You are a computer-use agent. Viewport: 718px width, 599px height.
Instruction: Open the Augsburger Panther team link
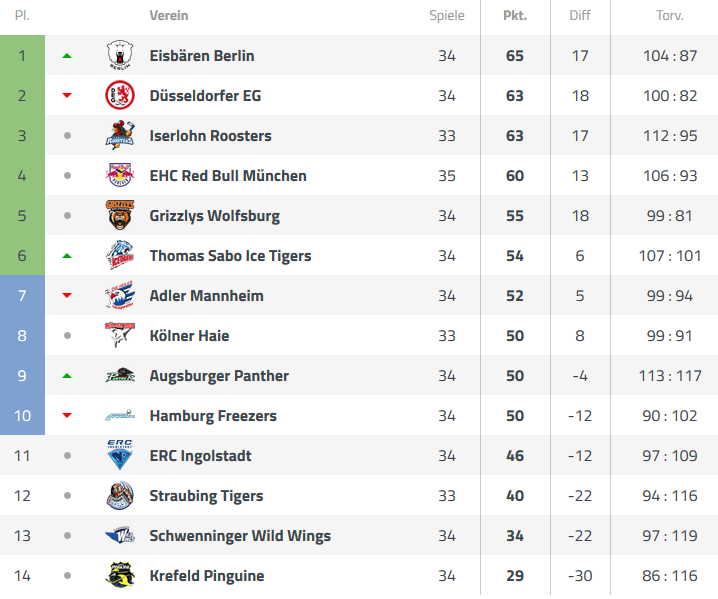(219, 376)
